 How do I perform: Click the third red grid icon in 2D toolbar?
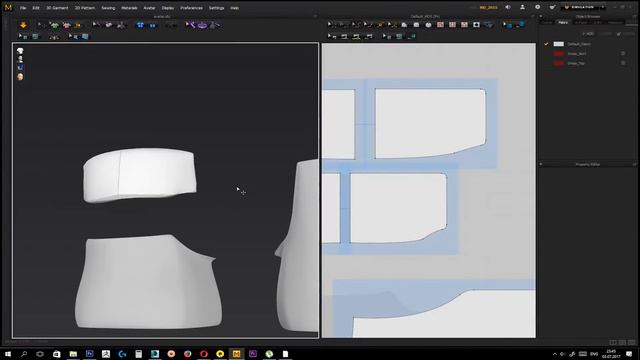(464, 25)
